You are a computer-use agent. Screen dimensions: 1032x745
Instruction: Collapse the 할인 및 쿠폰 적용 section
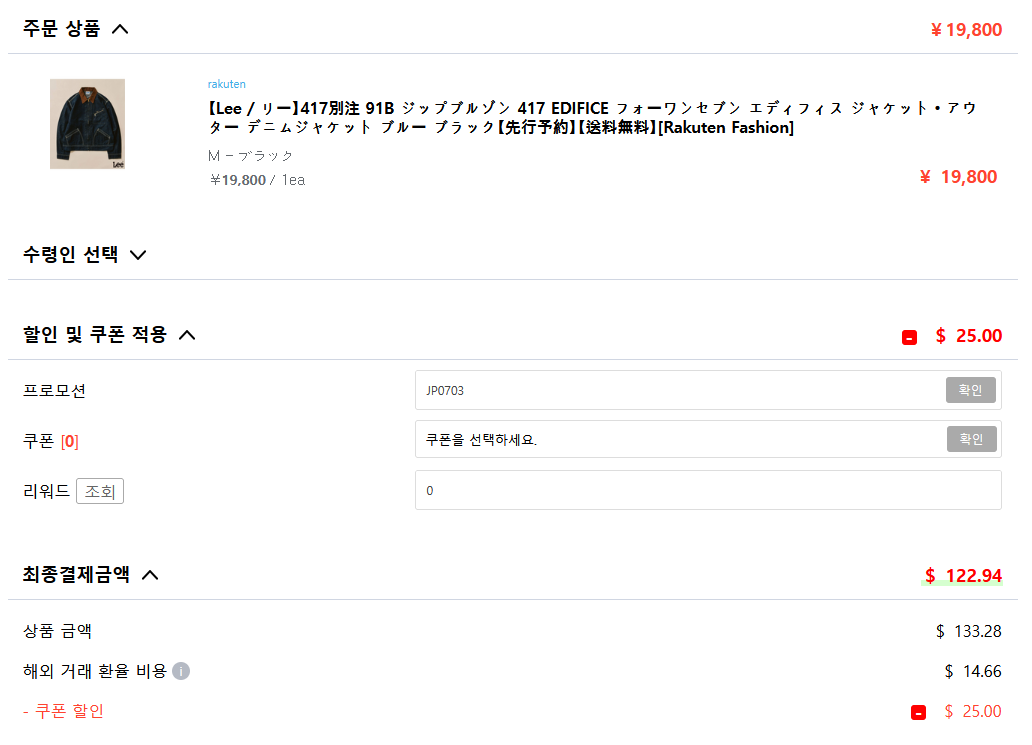[187, 335]
